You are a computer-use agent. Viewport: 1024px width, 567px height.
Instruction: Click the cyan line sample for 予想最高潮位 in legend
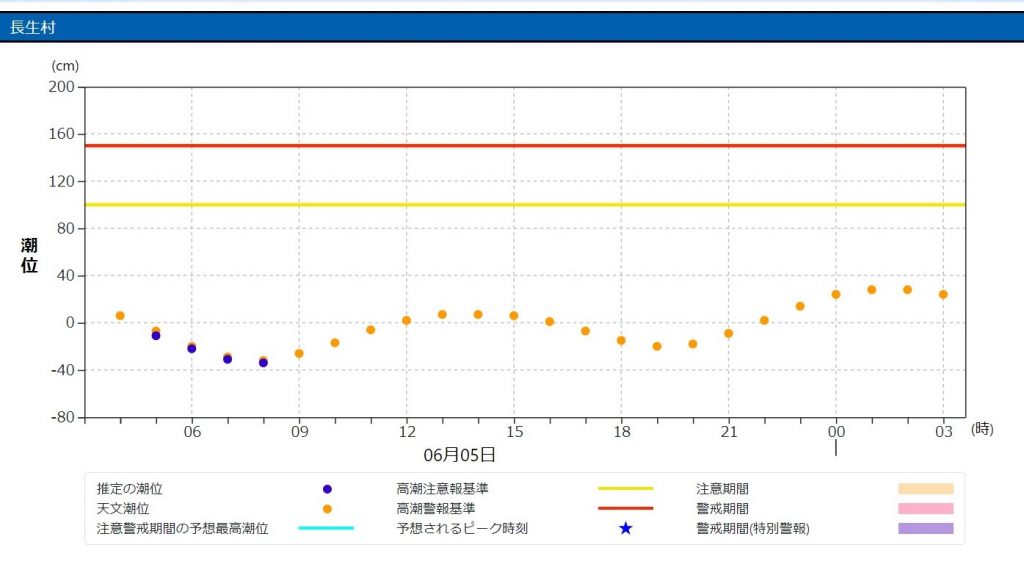(x=327, y=528)
